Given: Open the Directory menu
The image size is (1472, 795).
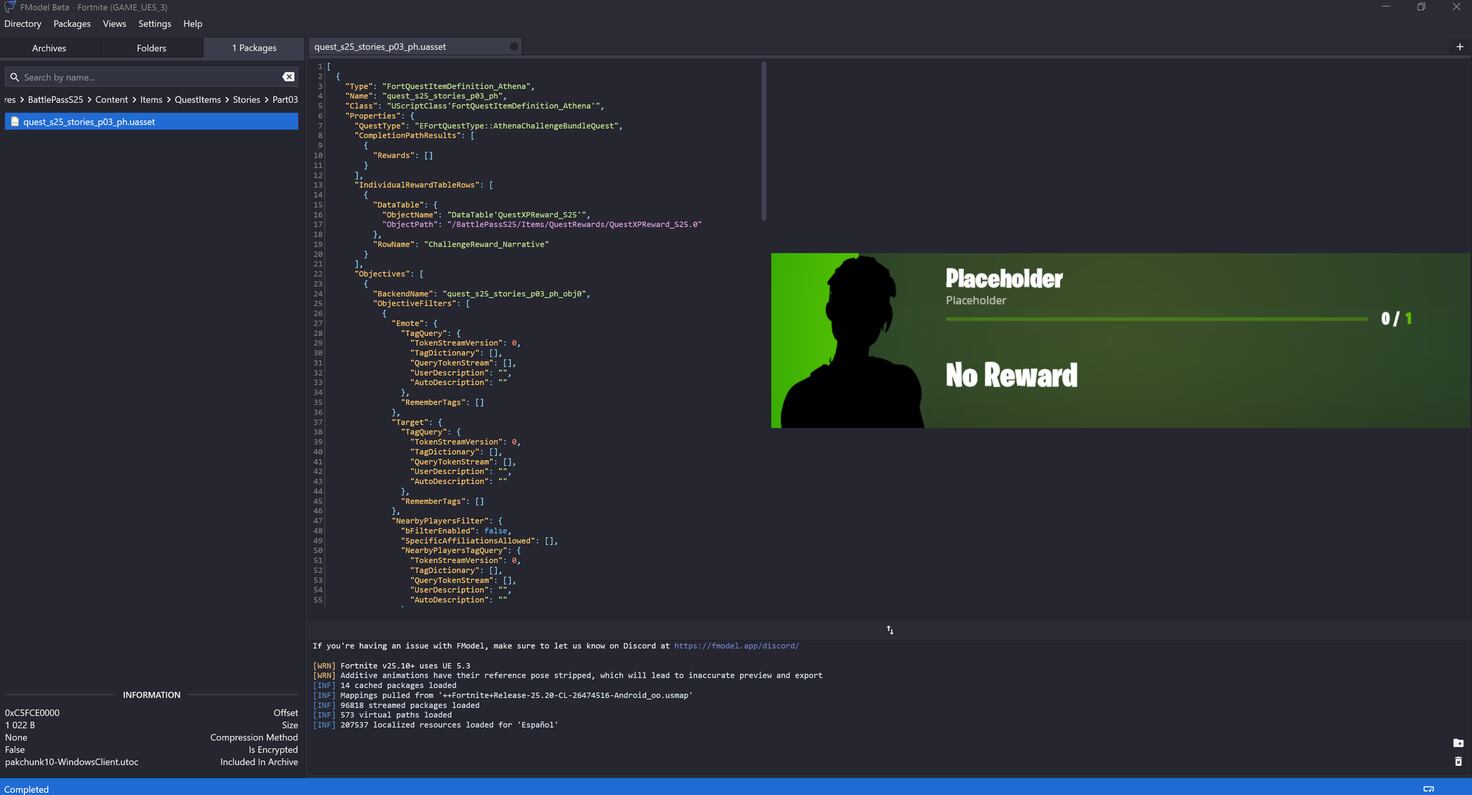Looking at the screenshot, I should (x=23, y=24).
